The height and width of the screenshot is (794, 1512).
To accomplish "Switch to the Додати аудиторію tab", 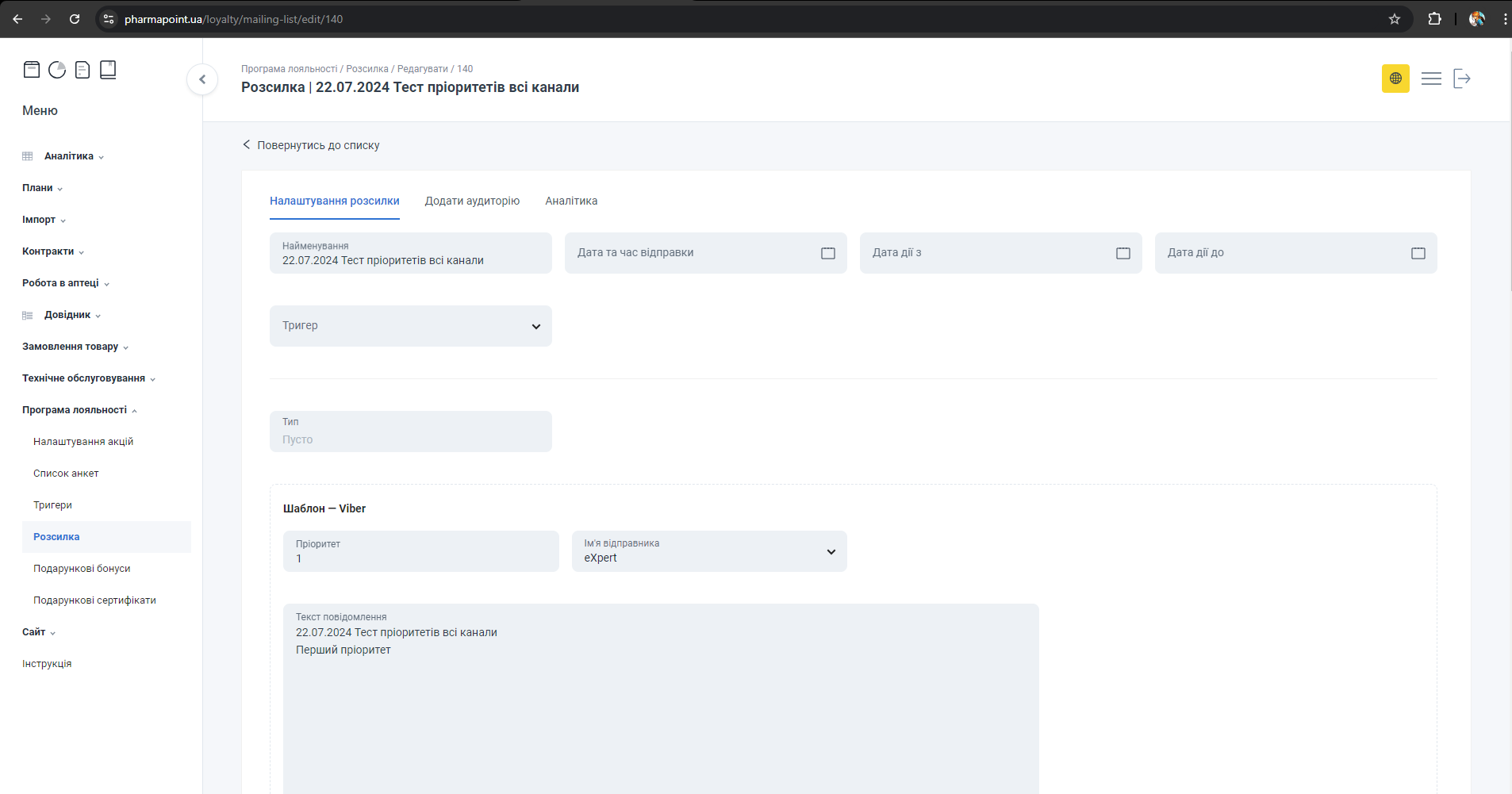I will (472, 201).
